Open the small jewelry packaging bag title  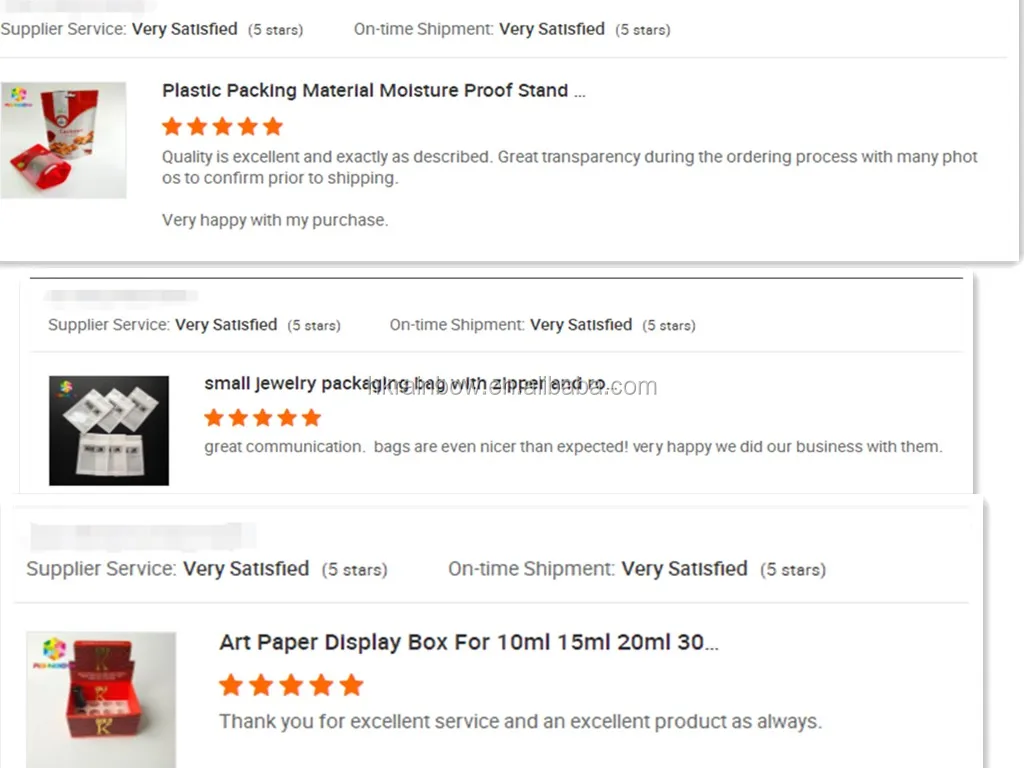(406, 383)
